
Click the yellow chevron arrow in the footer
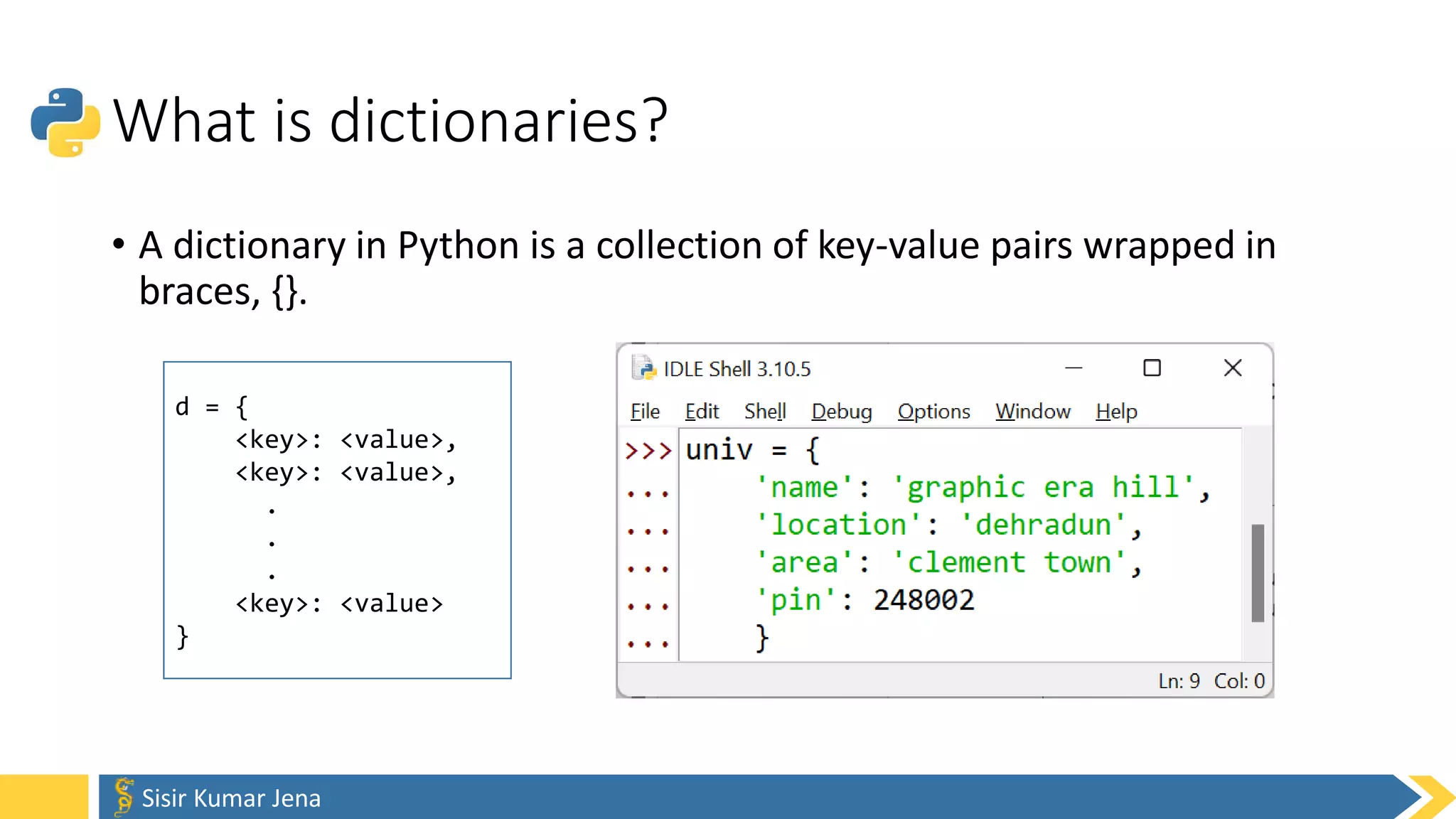[x=1432, y=797]
